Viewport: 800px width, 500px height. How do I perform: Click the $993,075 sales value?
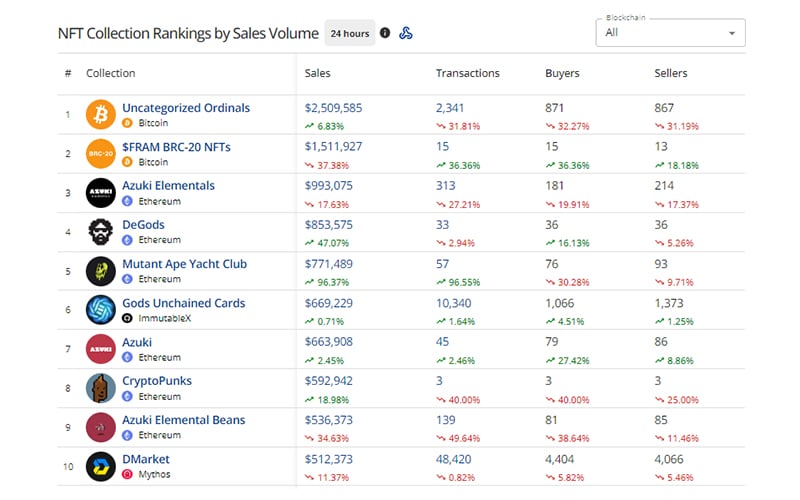tap(329, 186)
